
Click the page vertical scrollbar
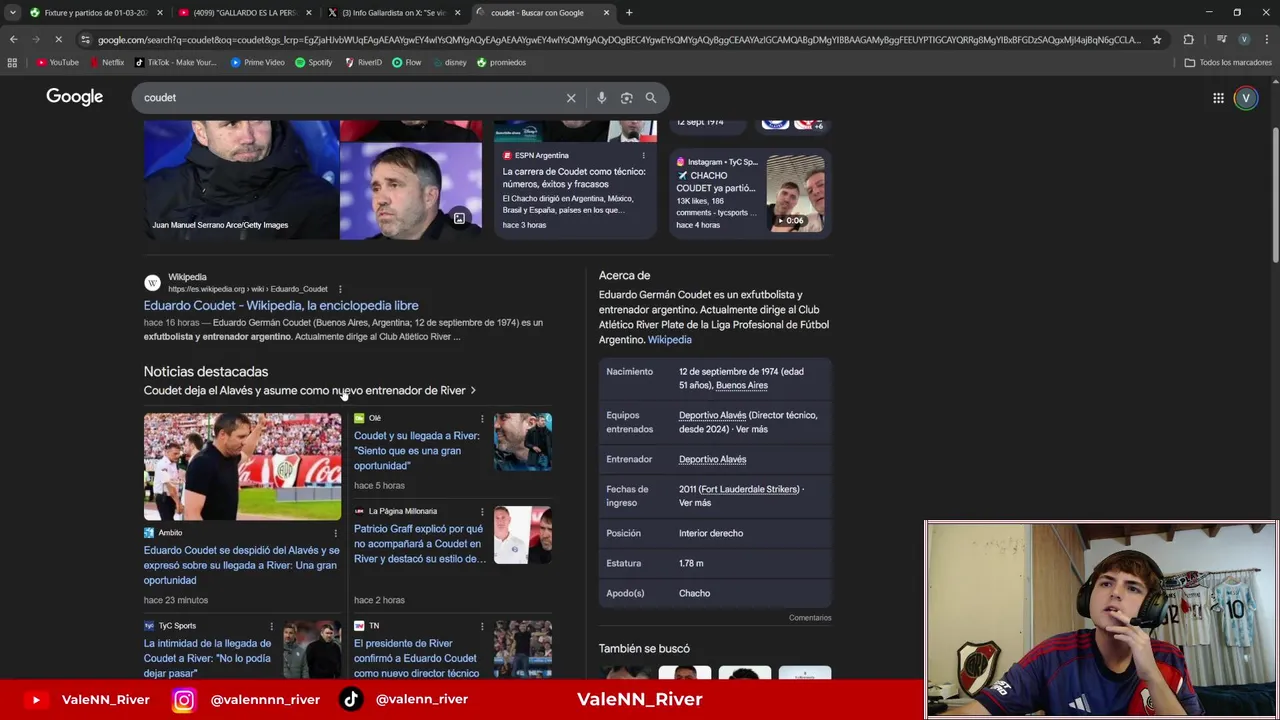1274,195
